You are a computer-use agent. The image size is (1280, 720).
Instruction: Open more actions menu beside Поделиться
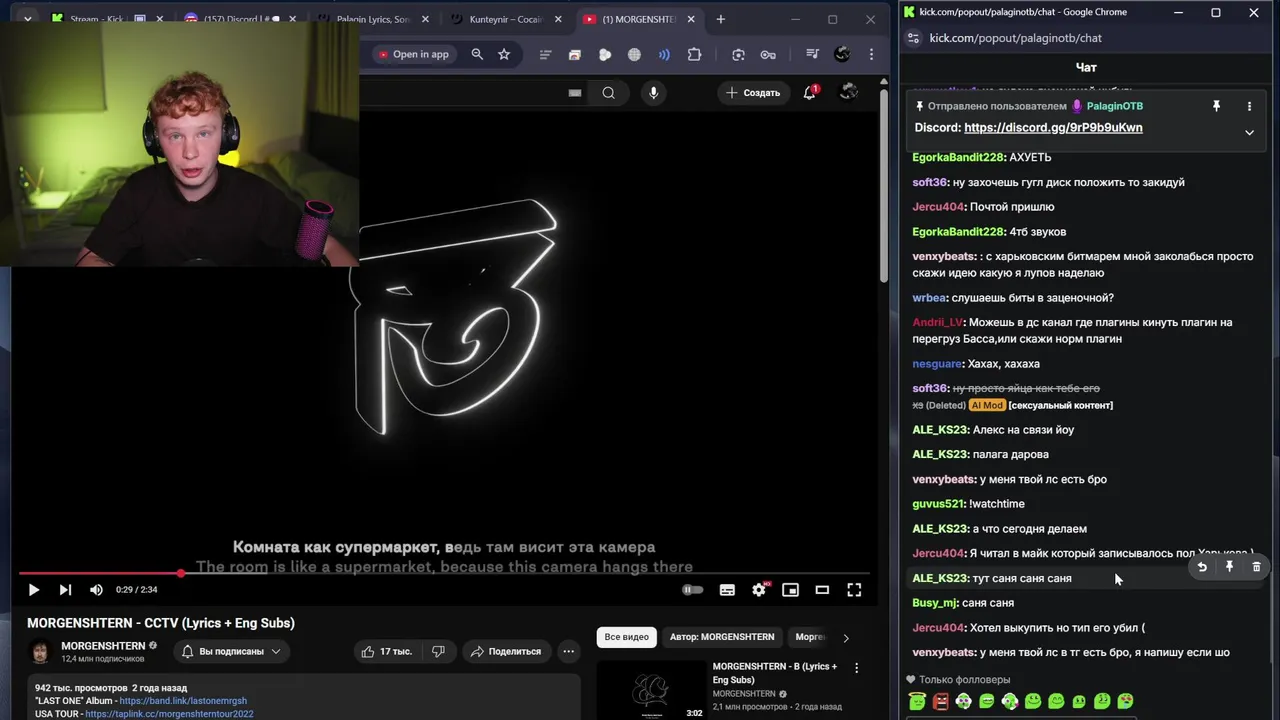(568, 651)
